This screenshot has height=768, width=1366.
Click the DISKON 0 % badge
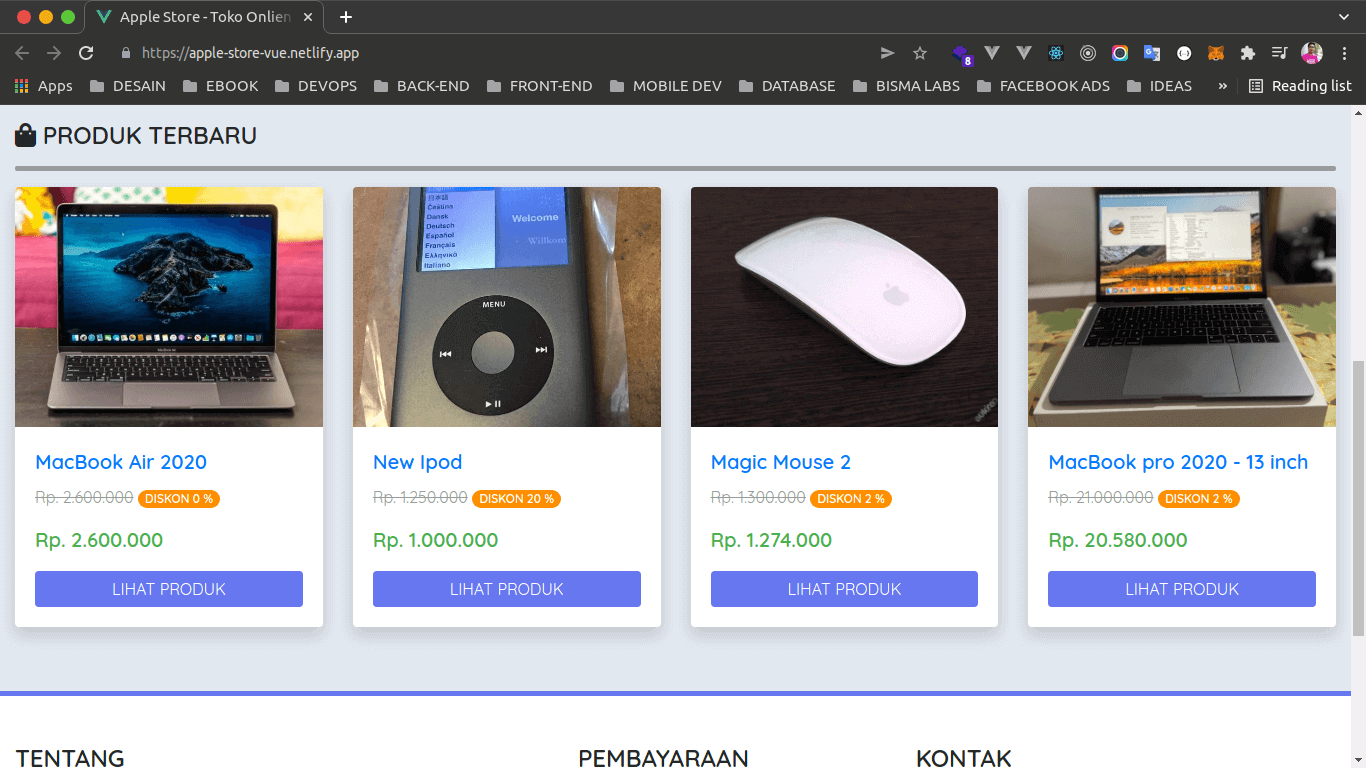(x=179, y=498)
